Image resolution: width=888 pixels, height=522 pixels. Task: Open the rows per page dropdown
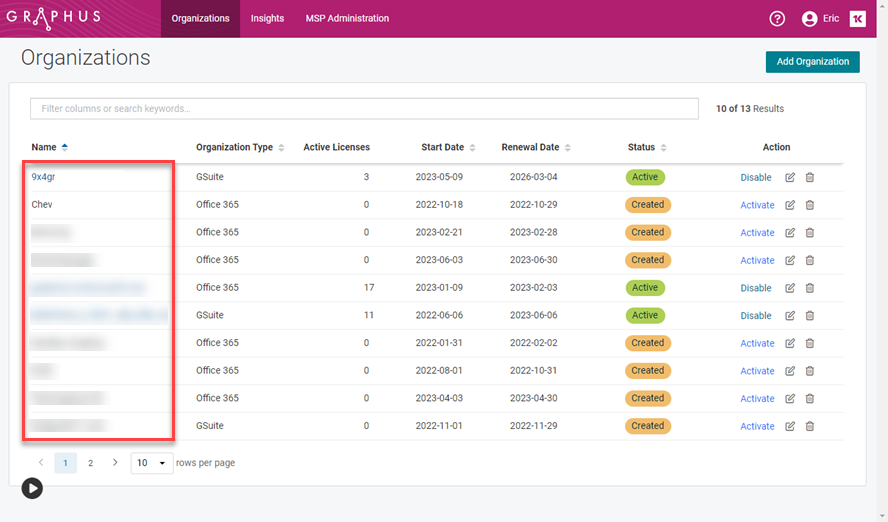[x=152, y=463]
